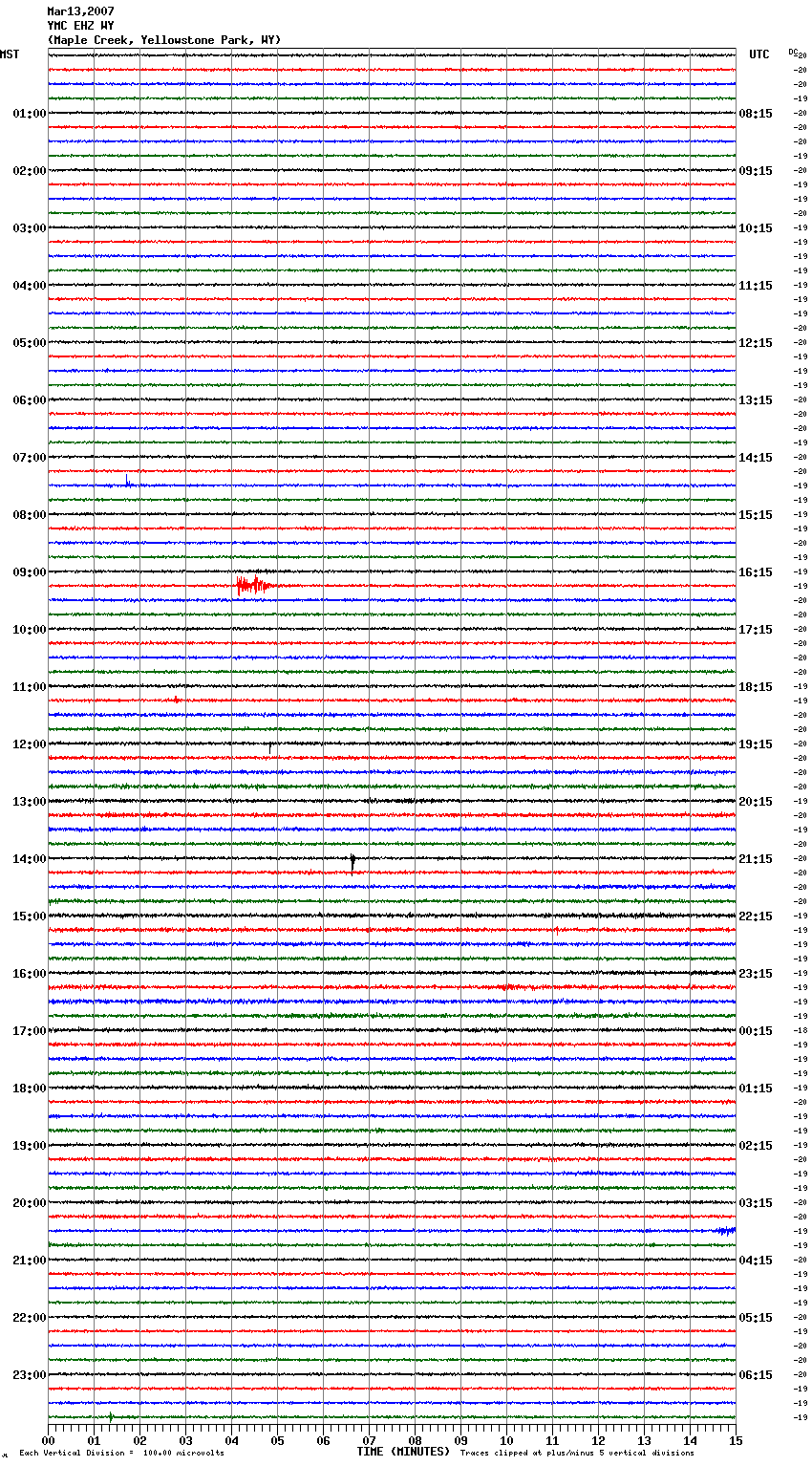Click the 06:15 UTC time label
This screenshot has width=812, height=1466.
756,1375
